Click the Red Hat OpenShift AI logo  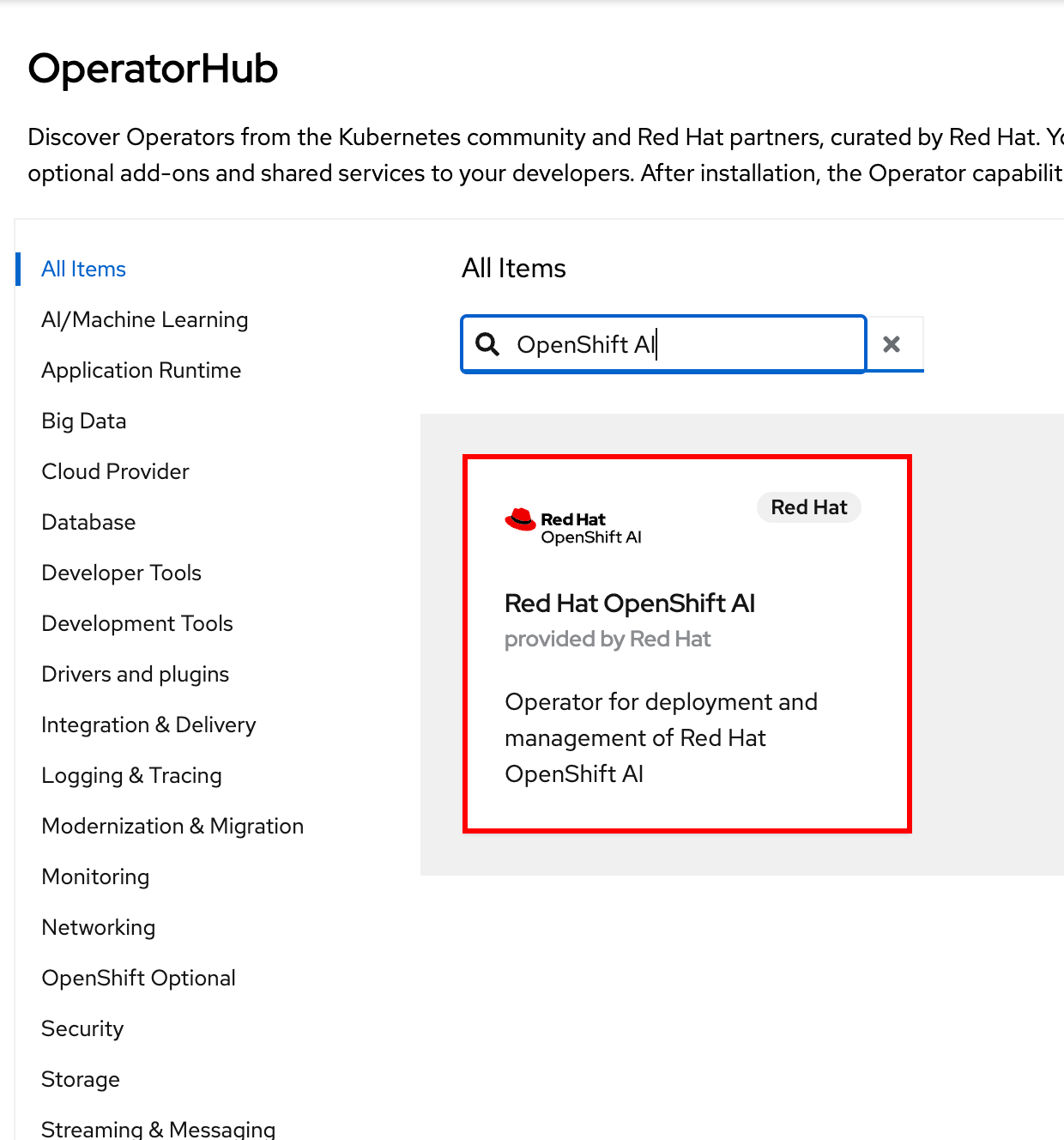[573, 526]
